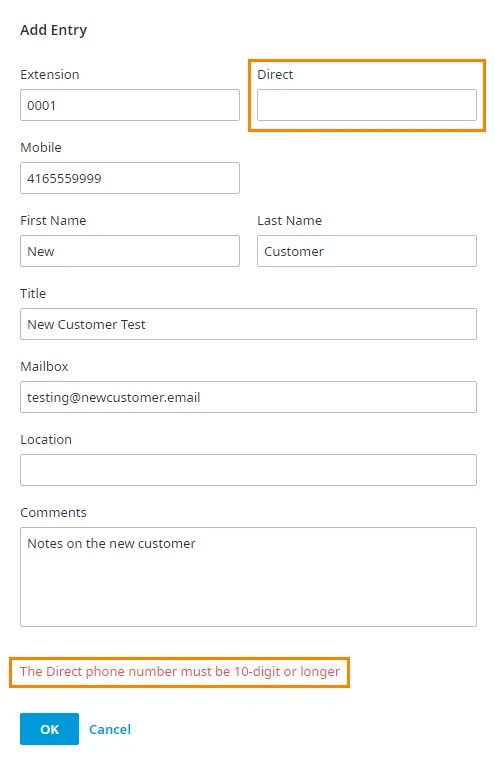Click the Extension field containing 0001
This screenshot has height=768, width=495.
coord(130,105)
